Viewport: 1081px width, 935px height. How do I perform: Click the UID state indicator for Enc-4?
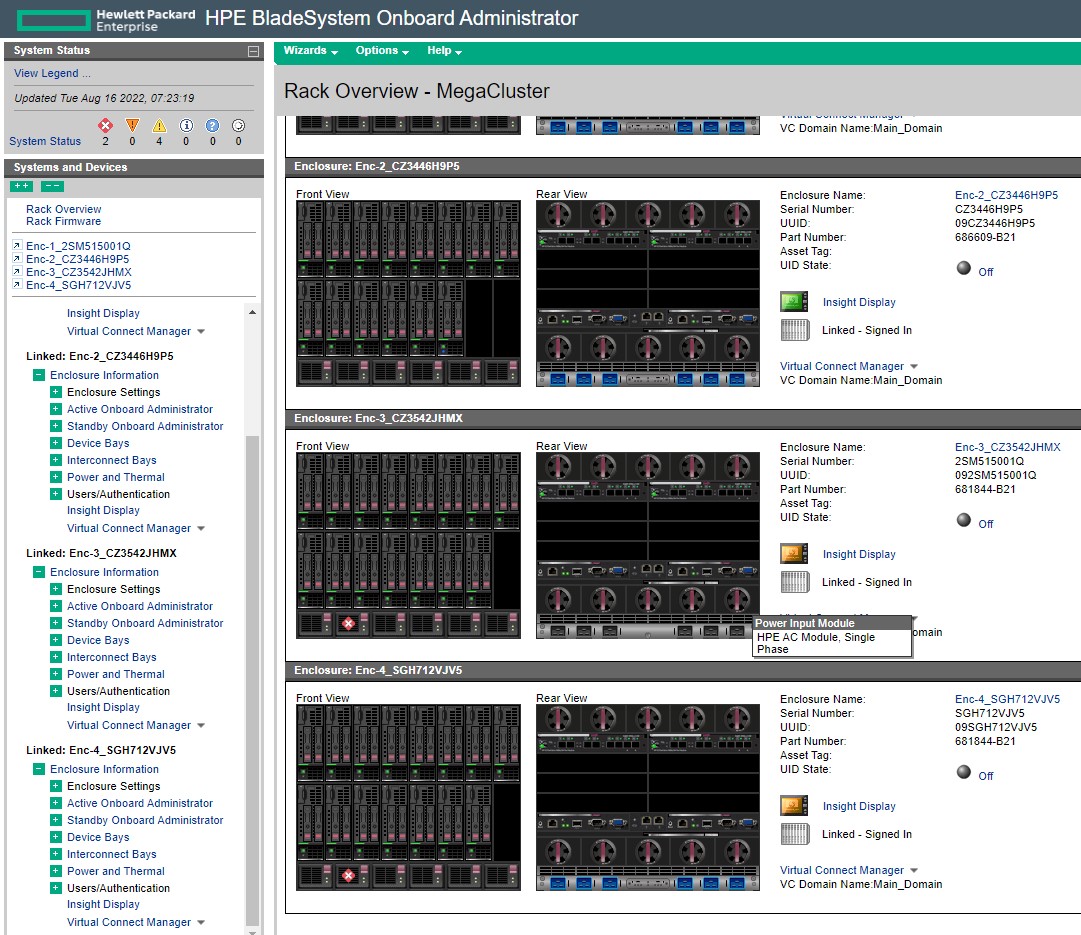pos(964,772)
